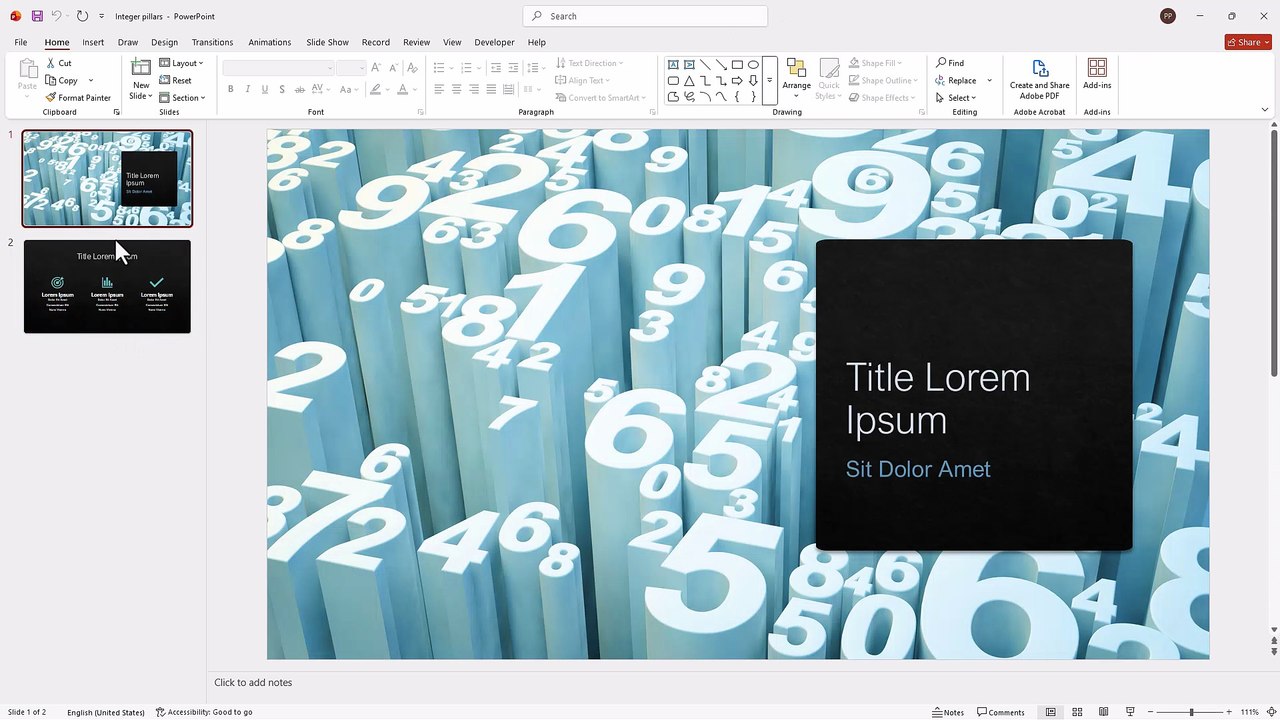
Task: Toggle Normal view button
Action: [1050, 712]
